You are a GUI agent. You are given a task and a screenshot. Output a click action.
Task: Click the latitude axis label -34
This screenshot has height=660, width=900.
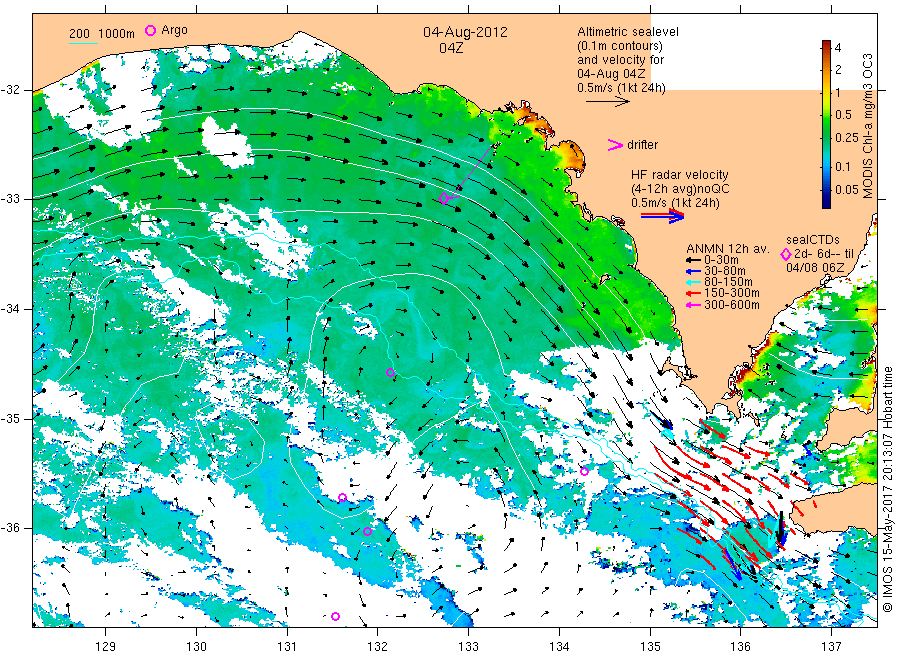click(x=10, y=309)
